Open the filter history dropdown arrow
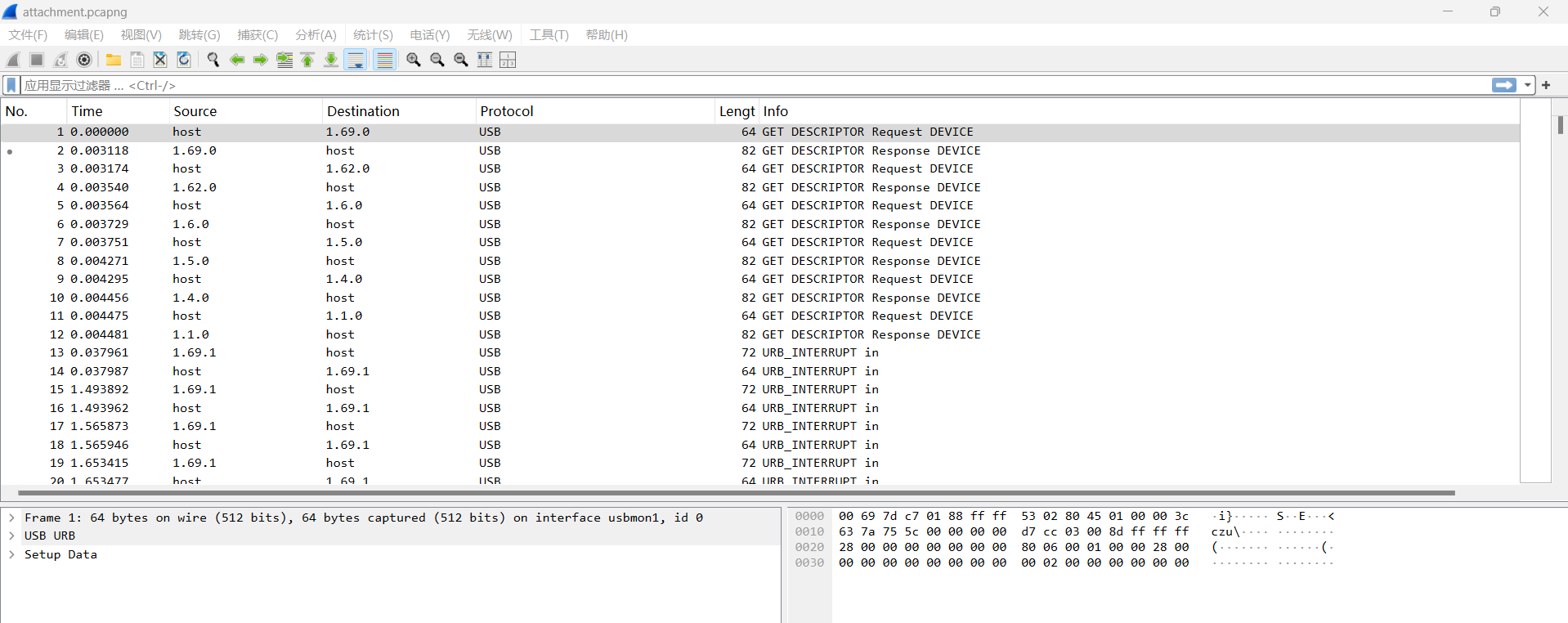The width and height of the screenshot is (1568, 623). point(1527,85)
